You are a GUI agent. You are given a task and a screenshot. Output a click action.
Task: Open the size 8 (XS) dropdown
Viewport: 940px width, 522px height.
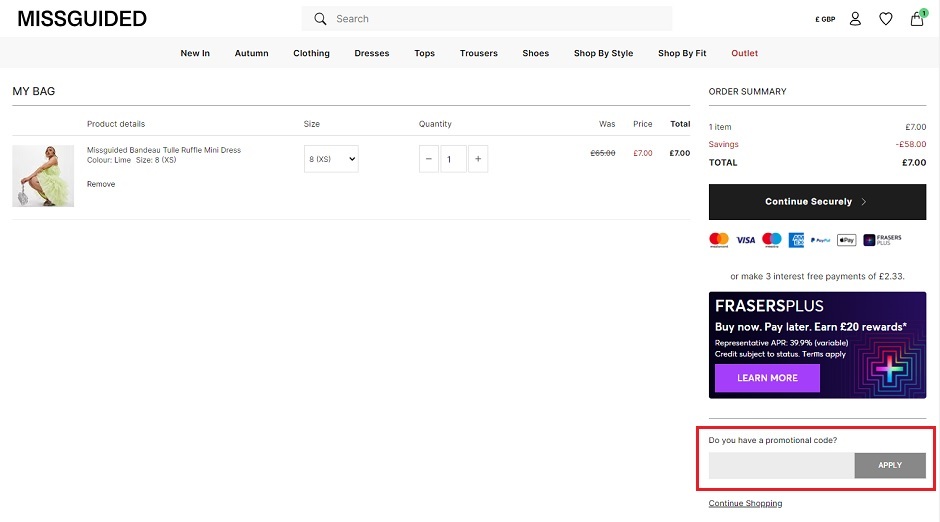point(331,159)
